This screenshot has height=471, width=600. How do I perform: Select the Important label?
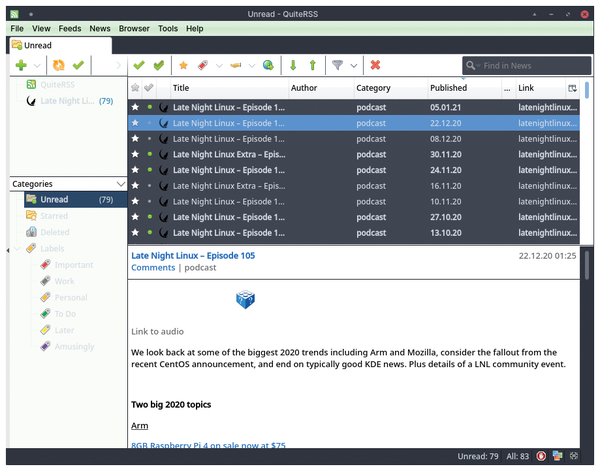(67, 265)
